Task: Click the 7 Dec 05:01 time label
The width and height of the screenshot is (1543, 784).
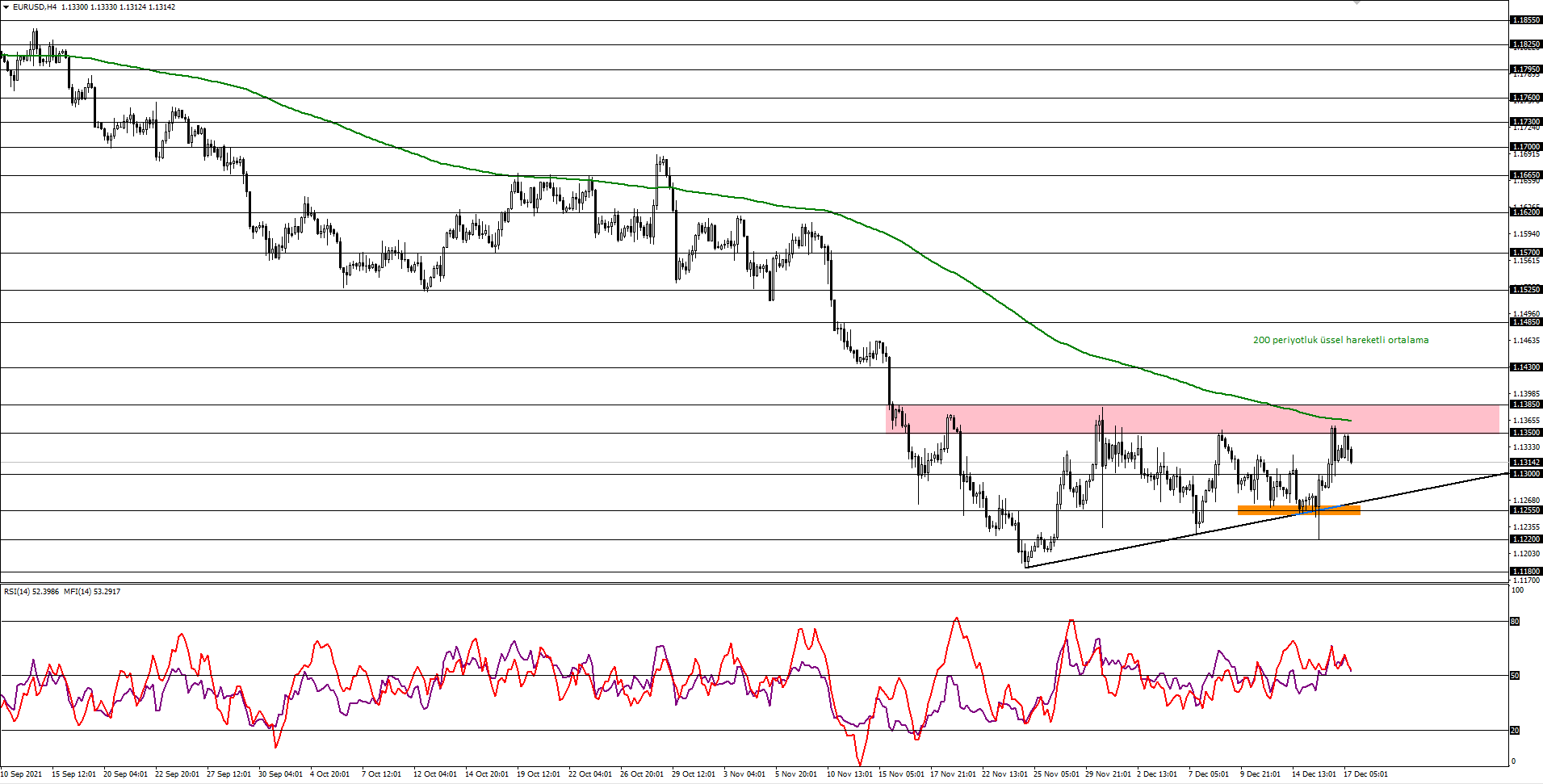Action: tap(1209, 774)
